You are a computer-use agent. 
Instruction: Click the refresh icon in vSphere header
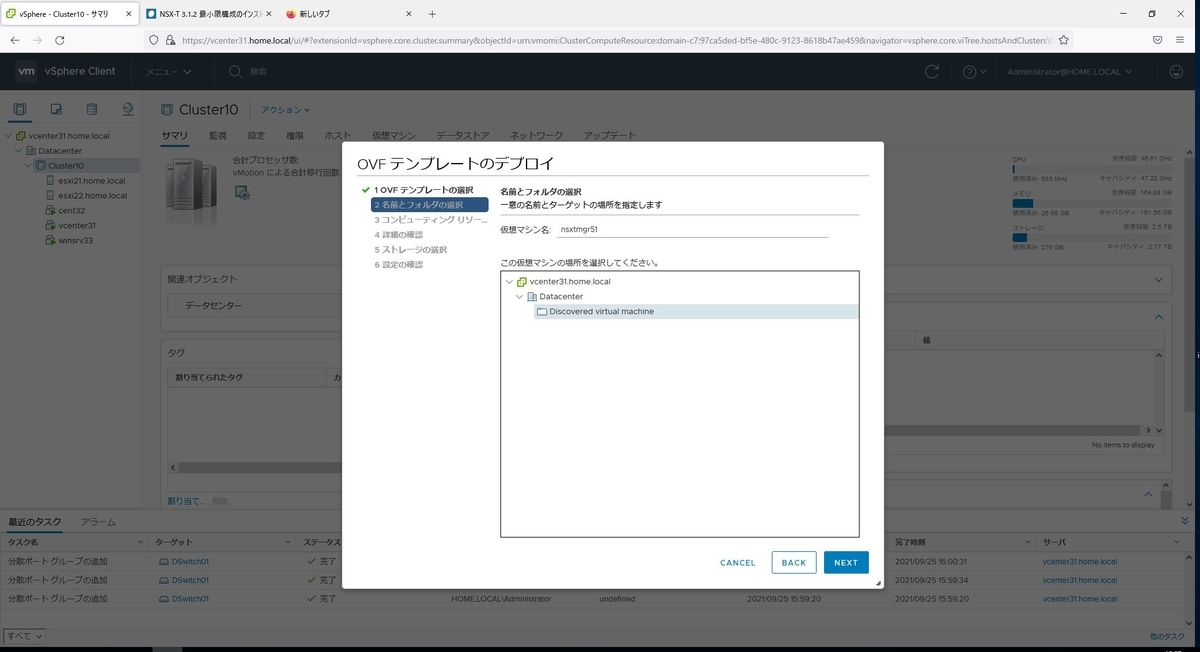click(932, 72)
